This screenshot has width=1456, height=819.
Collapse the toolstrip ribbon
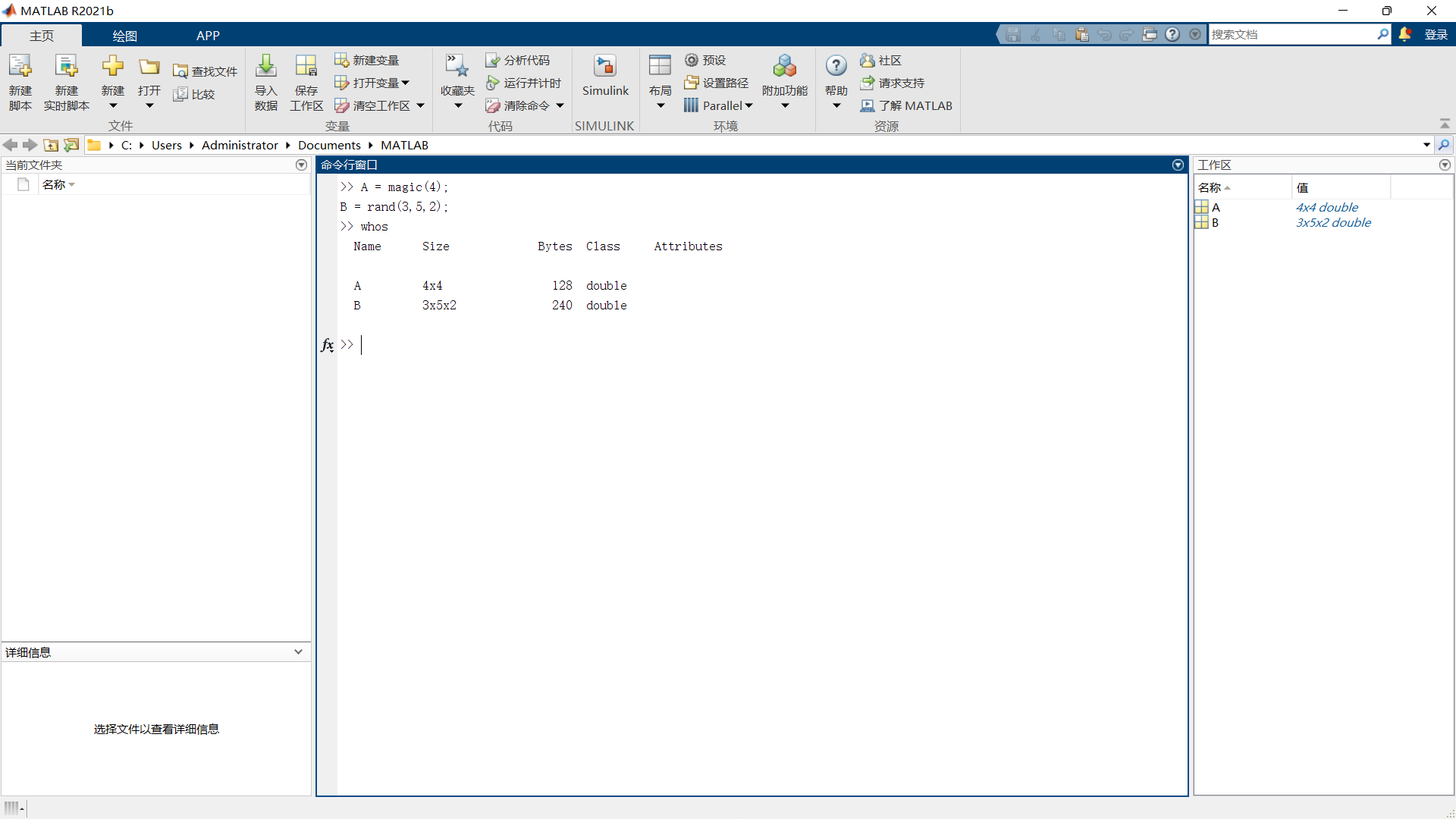[1445, 124]
